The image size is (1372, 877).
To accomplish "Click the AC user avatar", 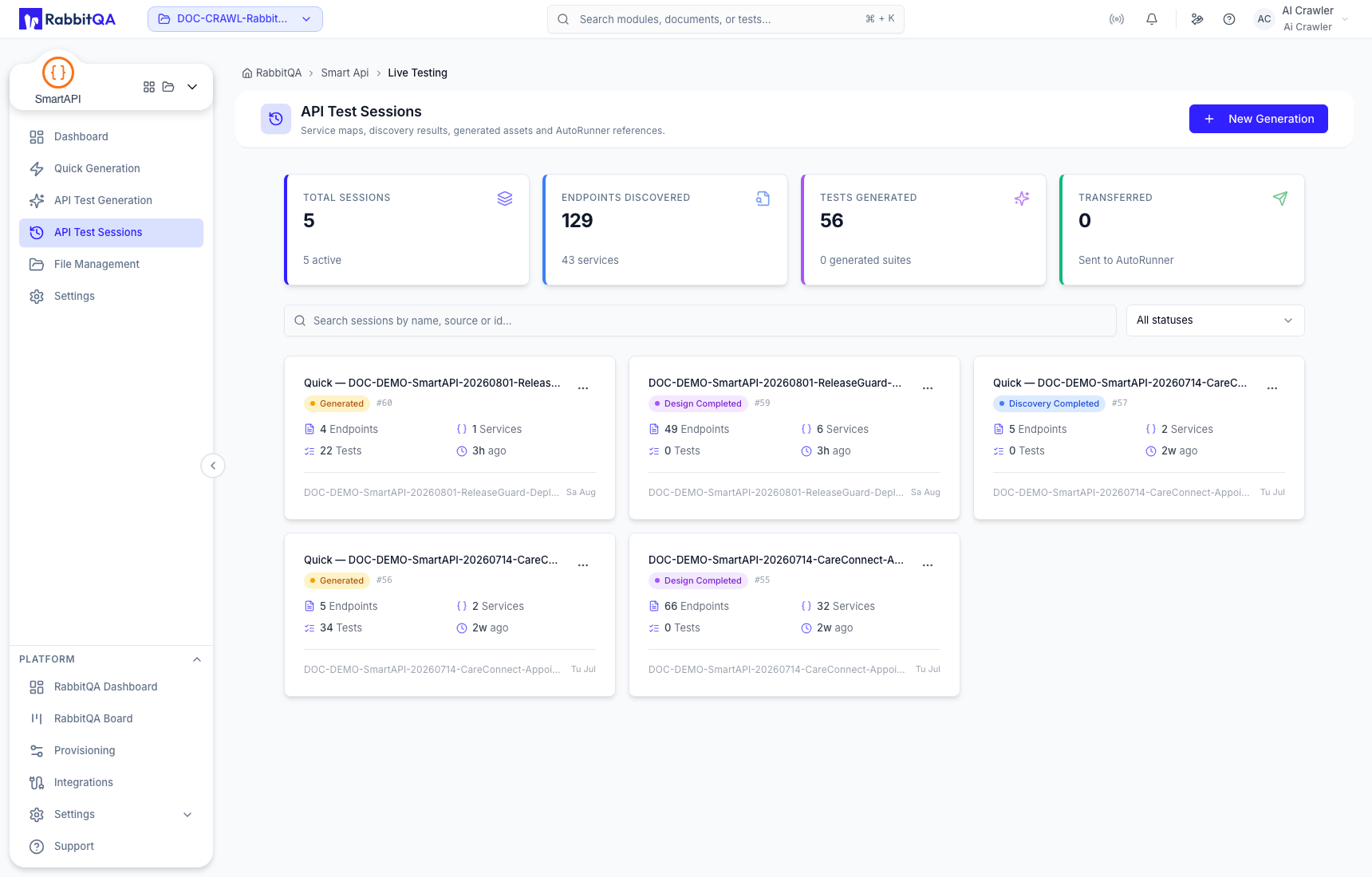I will 1264,19.
